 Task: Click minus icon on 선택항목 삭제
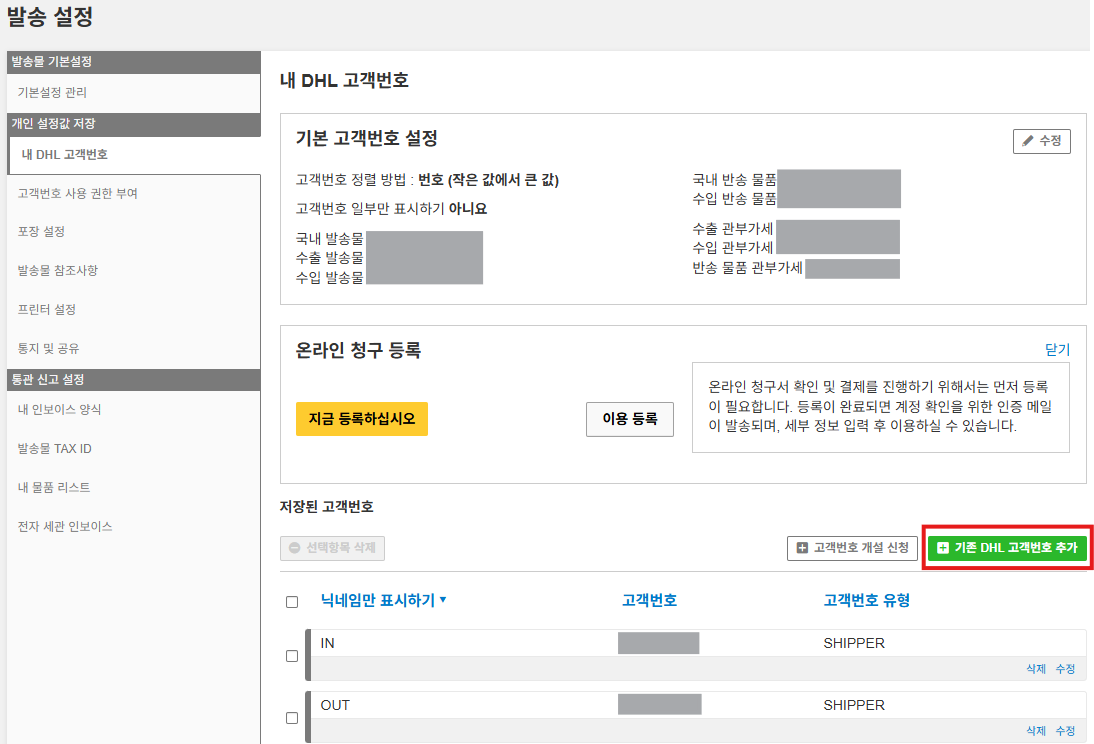coord(294,548)
